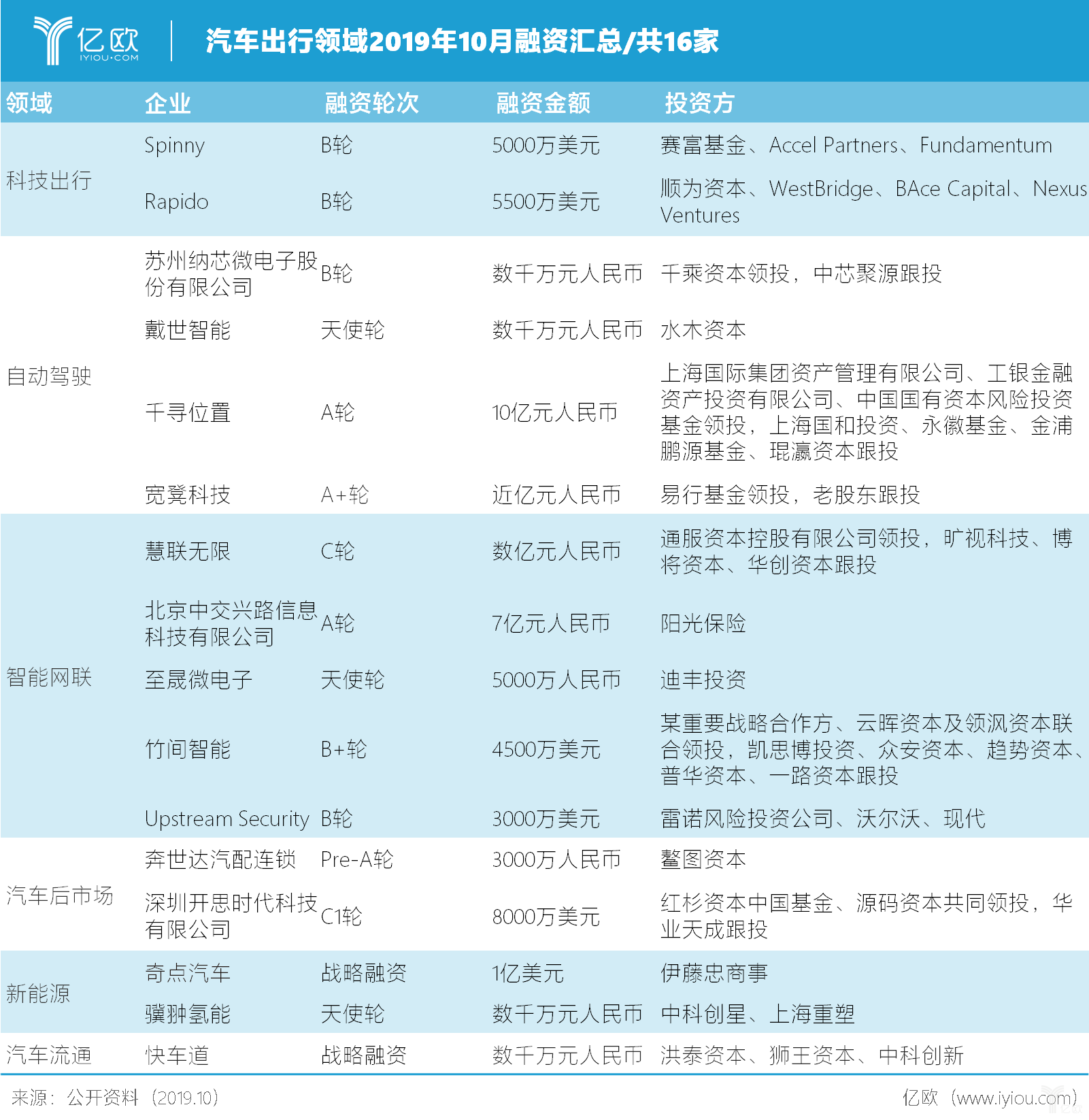1089x1120 pixels.
Task: Click investor 迪丰投资
Action: pyautogui.click(x=703, y=680)
